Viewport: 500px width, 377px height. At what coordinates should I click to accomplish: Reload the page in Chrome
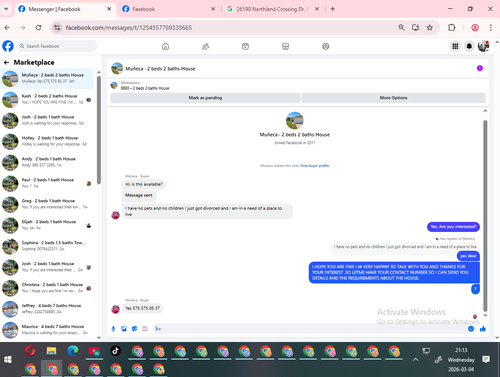pos(38,28)
